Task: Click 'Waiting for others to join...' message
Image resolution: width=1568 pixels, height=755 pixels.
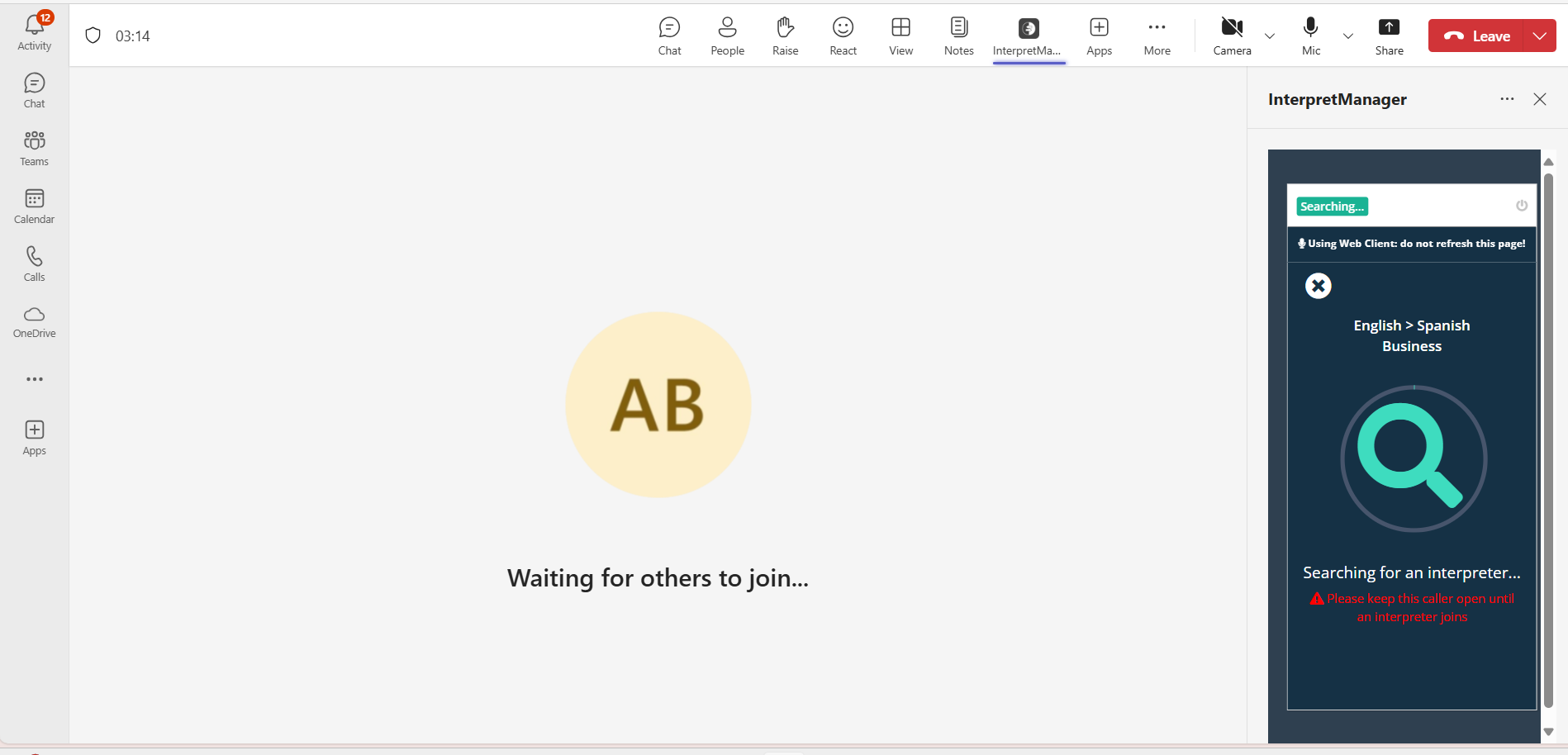Action: pyautogui.click(x=658, y=577)
